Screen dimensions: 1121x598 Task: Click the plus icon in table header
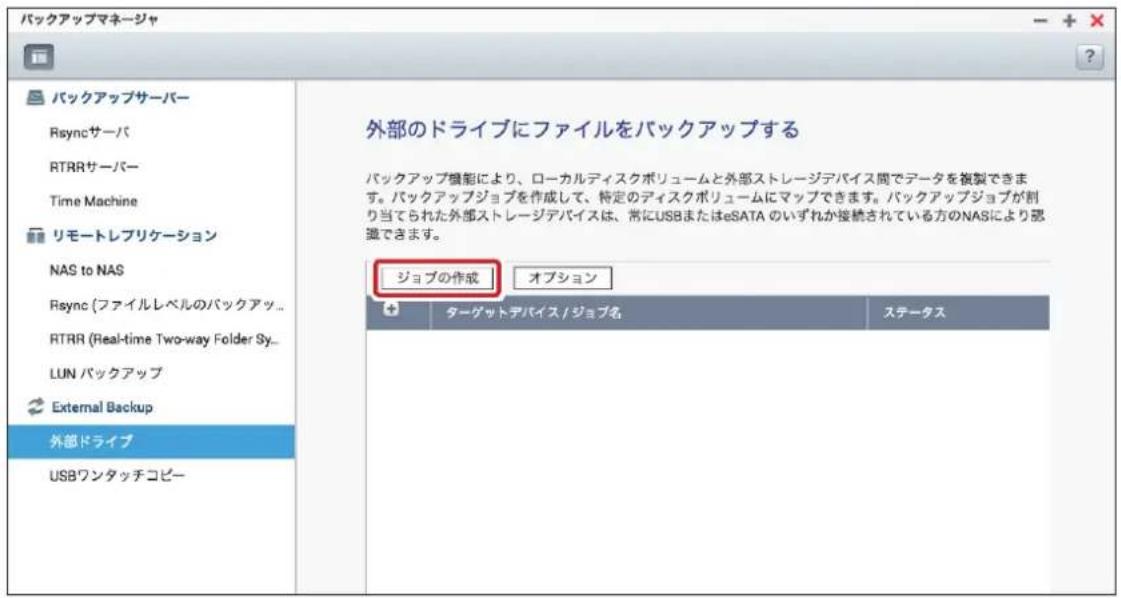click(x=390, y=309)
